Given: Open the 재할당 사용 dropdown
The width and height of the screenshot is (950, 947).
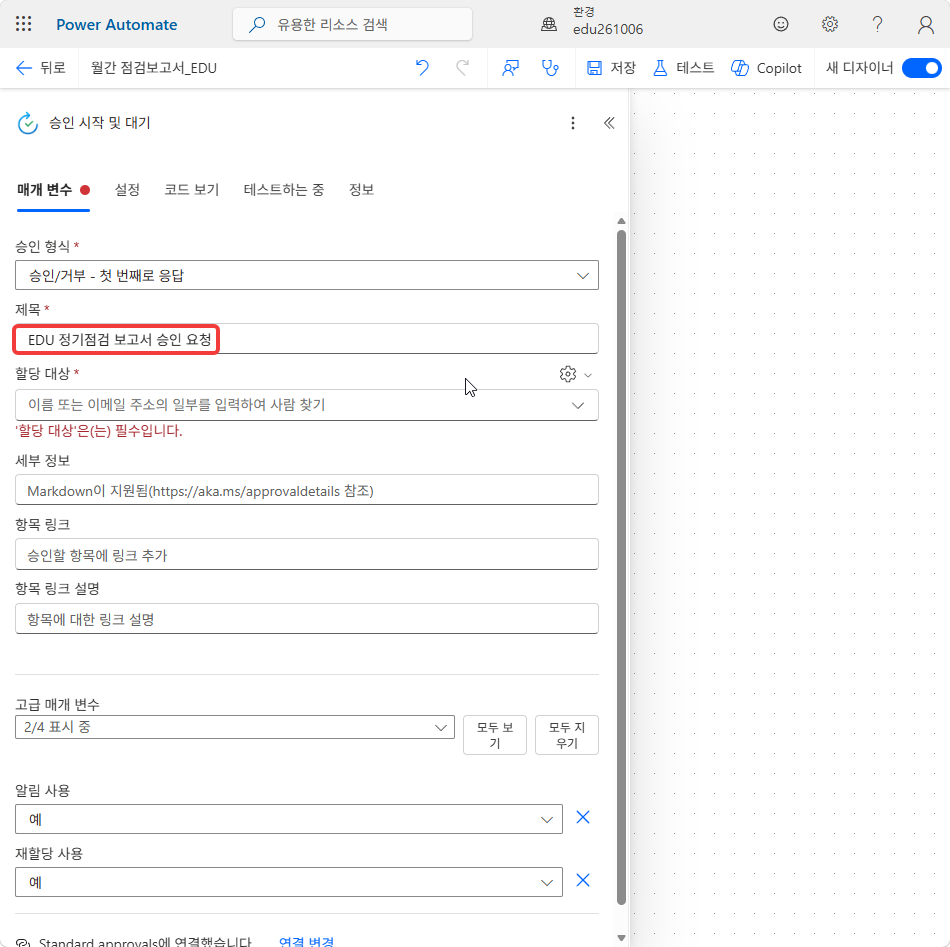Looking at the screenshot, I should (288, 882).
